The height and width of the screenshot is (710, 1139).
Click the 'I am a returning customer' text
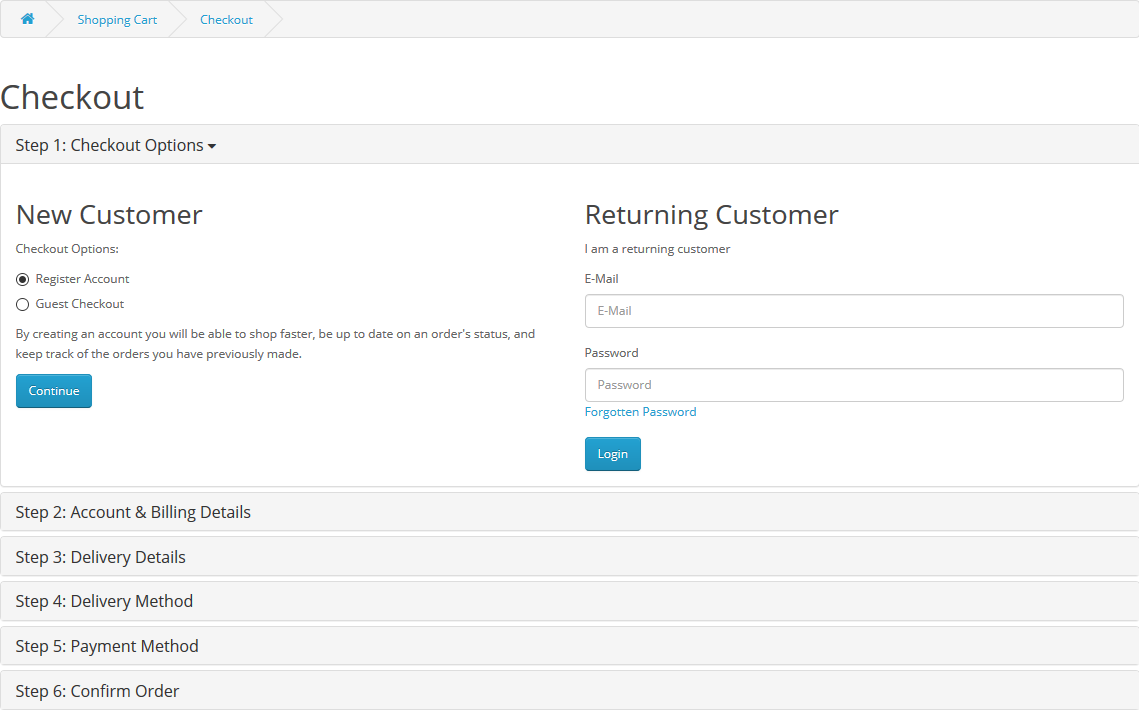tap(657, 249)
